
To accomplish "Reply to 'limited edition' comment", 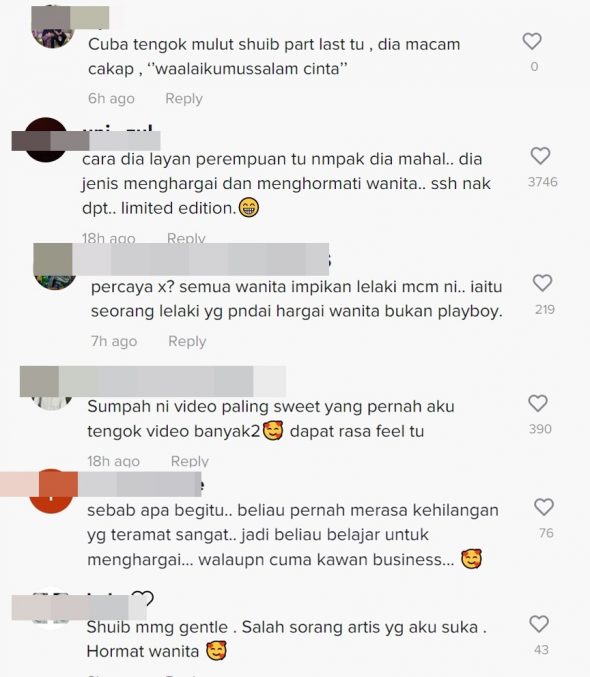I will 186,238.
